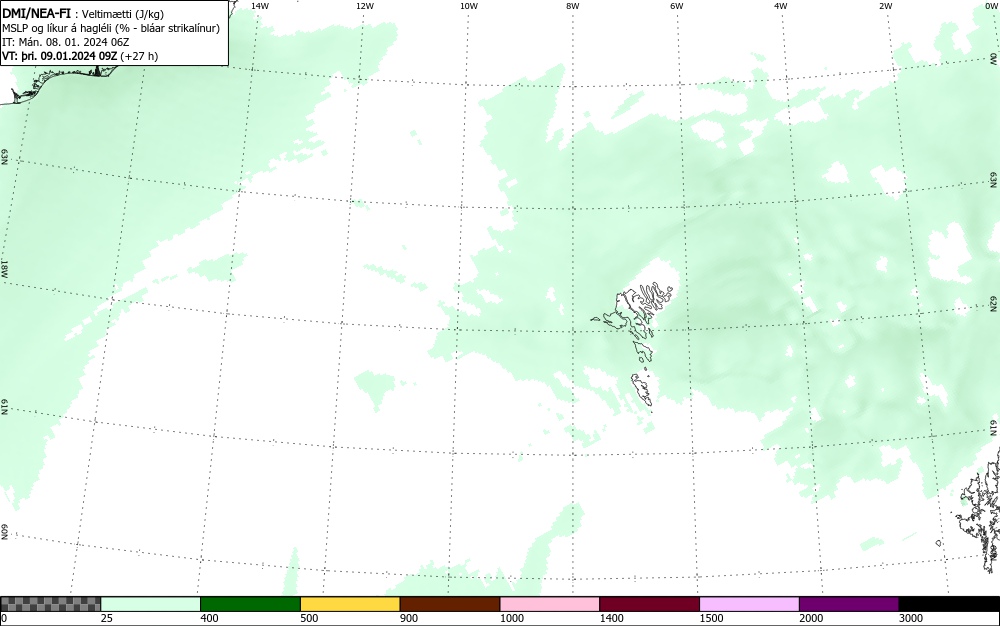
Task: Click the '2W' longitude label
Action: (x=885, y=6)
